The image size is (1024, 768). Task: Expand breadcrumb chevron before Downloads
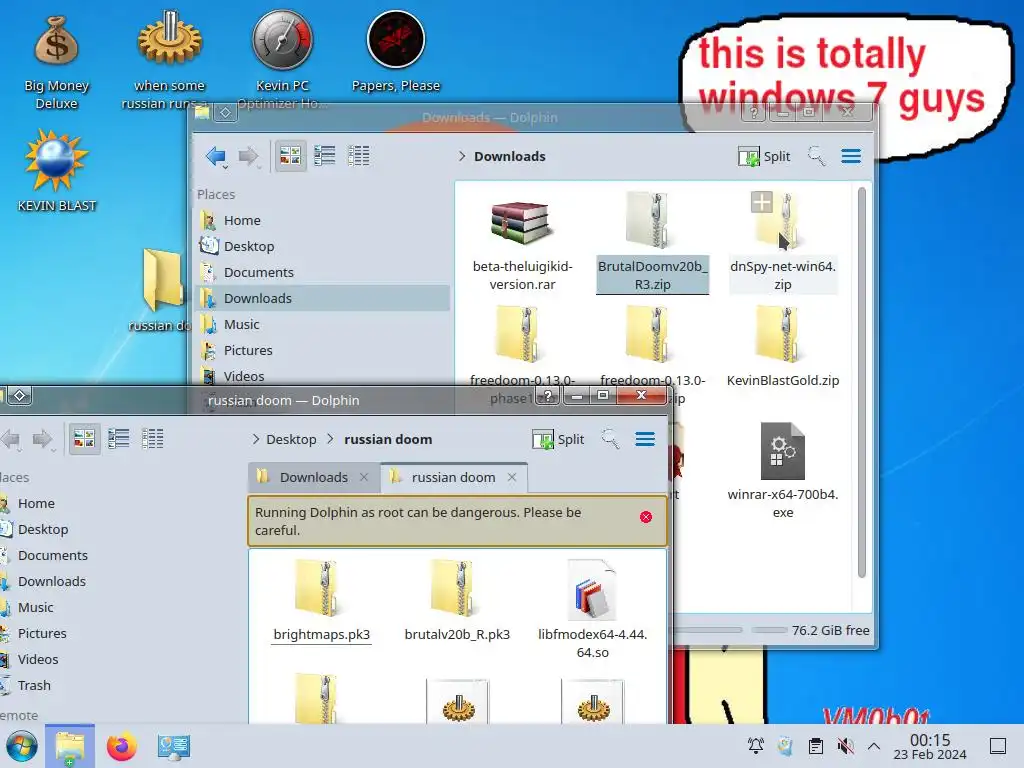pos(462,156)
